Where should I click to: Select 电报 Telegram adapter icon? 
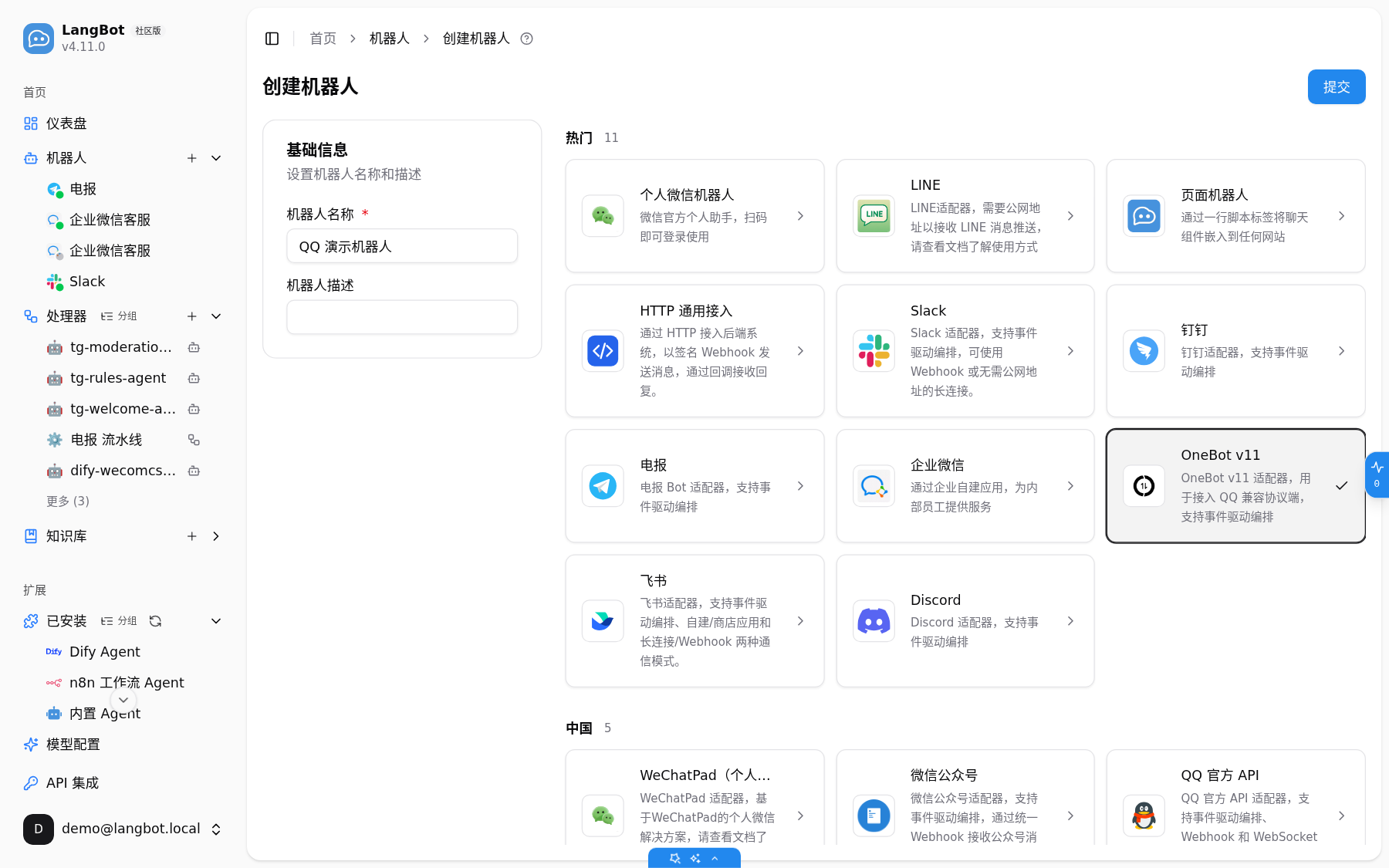[x=603, y=486]
